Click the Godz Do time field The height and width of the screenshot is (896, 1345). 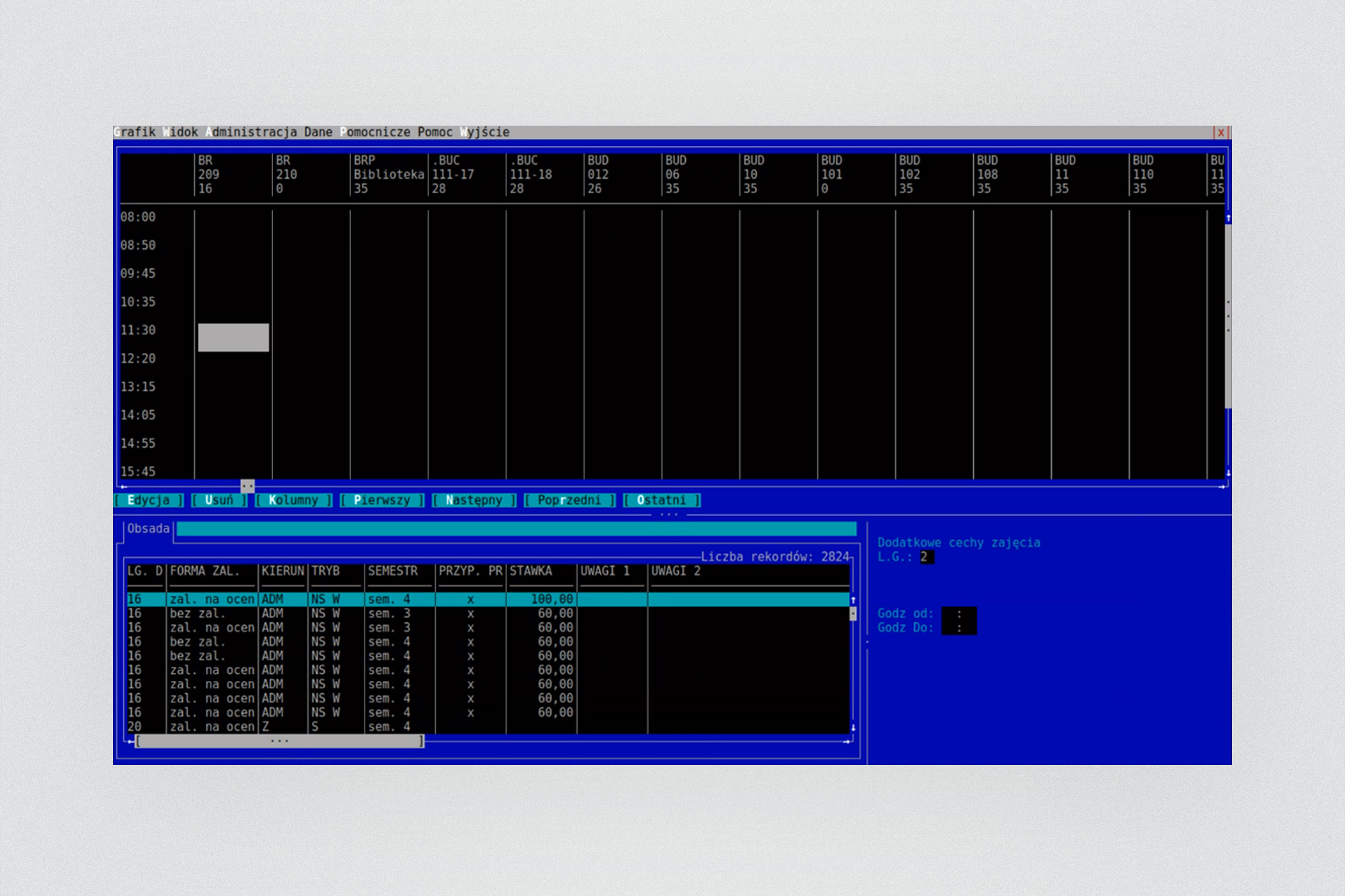(959, 627)
